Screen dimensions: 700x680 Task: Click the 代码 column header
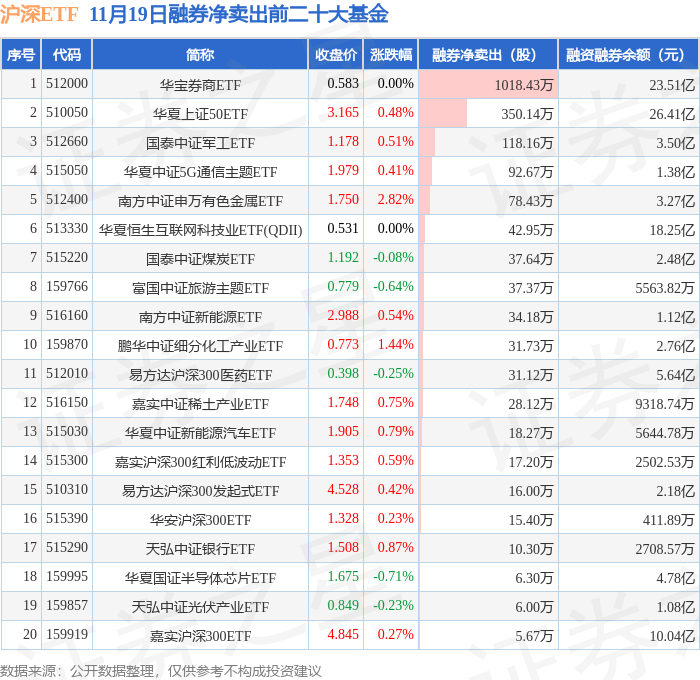(67, 54)
